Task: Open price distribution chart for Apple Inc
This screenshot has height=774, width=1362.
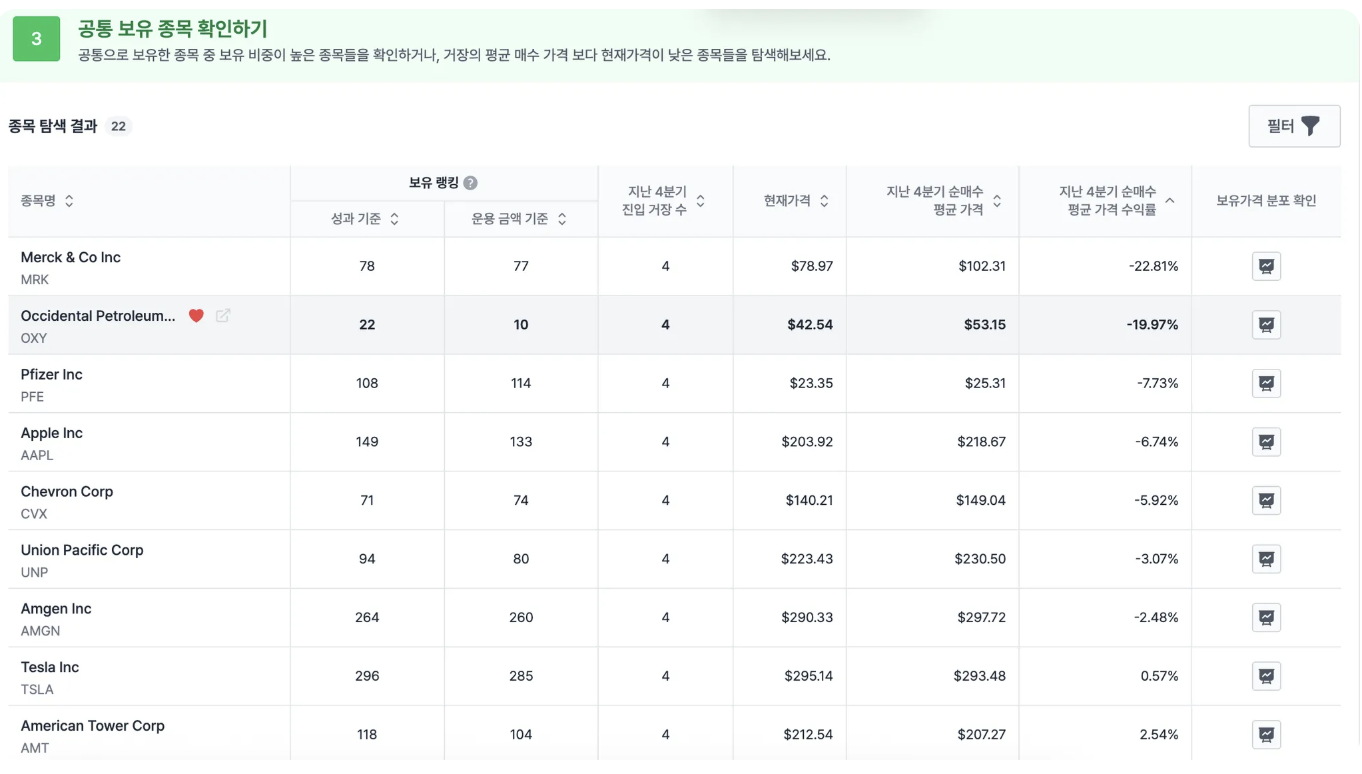Action: point(1266,442)
